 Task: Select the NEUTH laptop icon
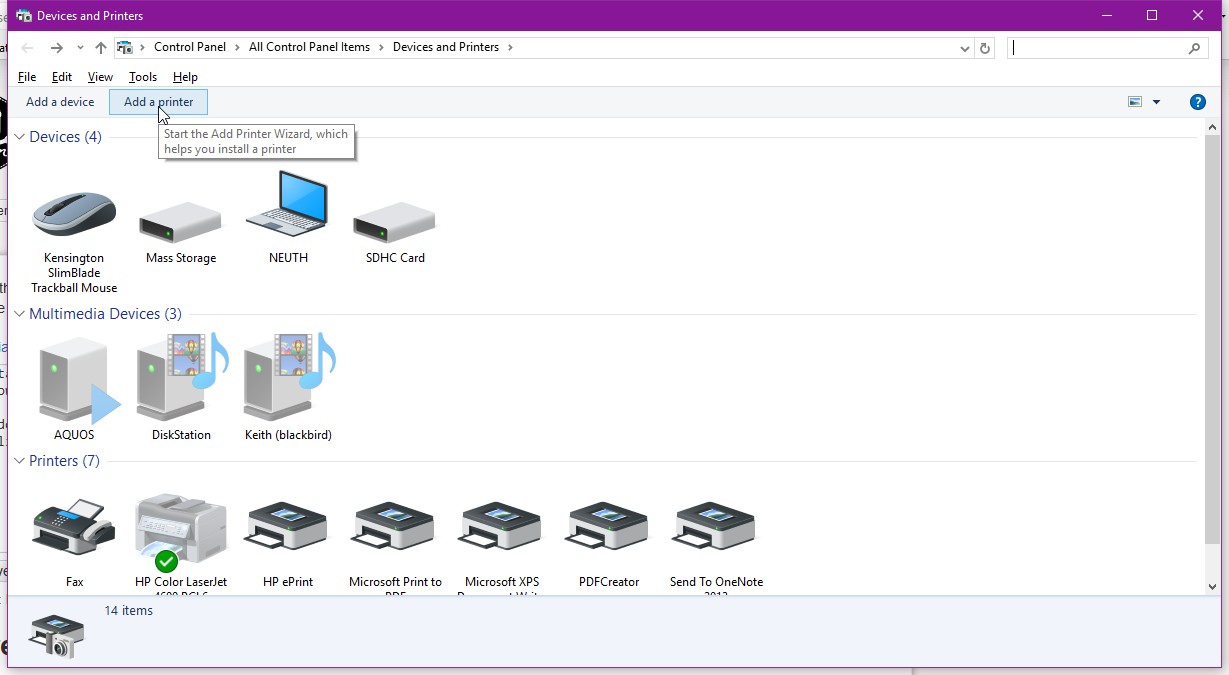288,206
